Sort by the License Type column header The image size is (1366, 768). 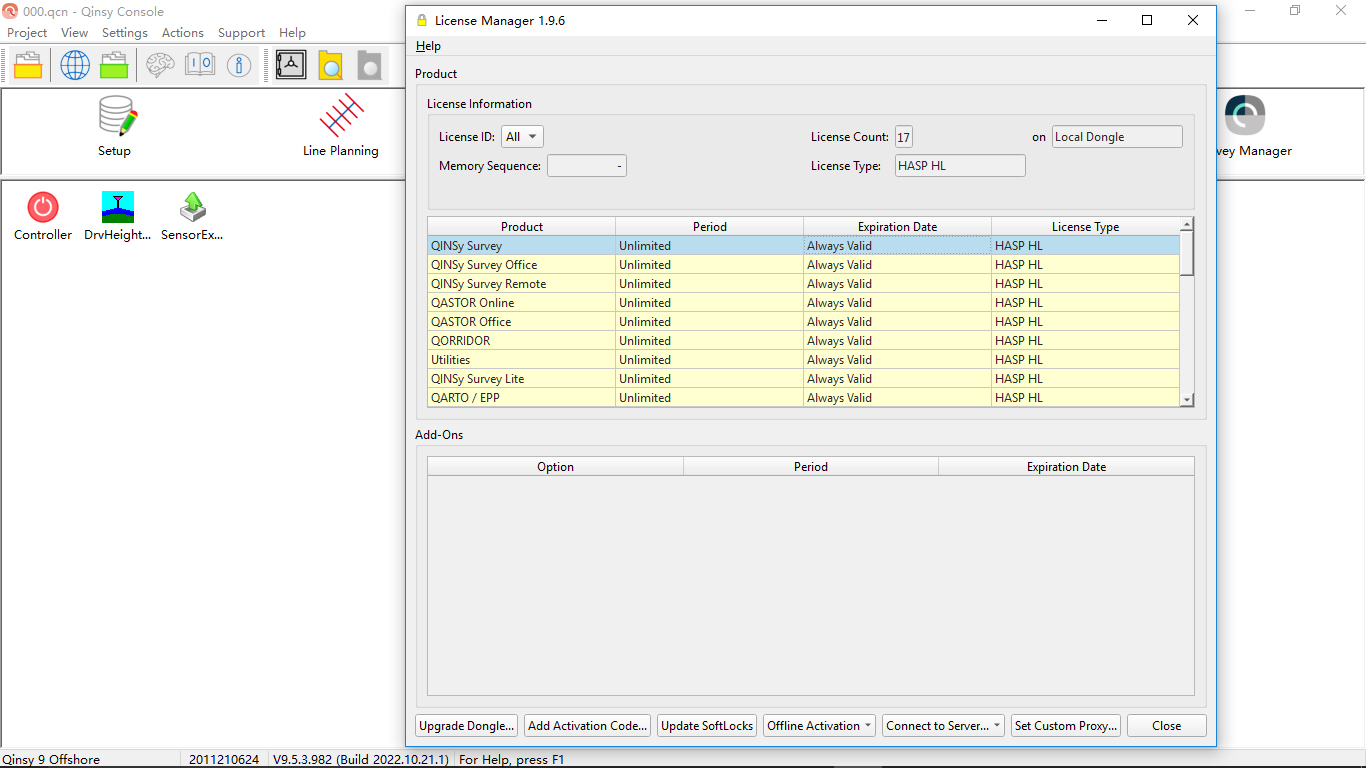click(x=1086, y=227)
